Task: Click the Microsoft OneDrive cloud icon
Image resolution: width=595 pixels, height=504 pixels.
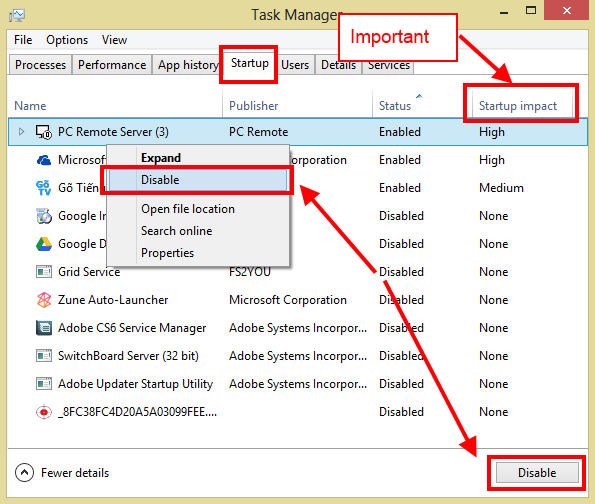Action: tap(44, 160)
